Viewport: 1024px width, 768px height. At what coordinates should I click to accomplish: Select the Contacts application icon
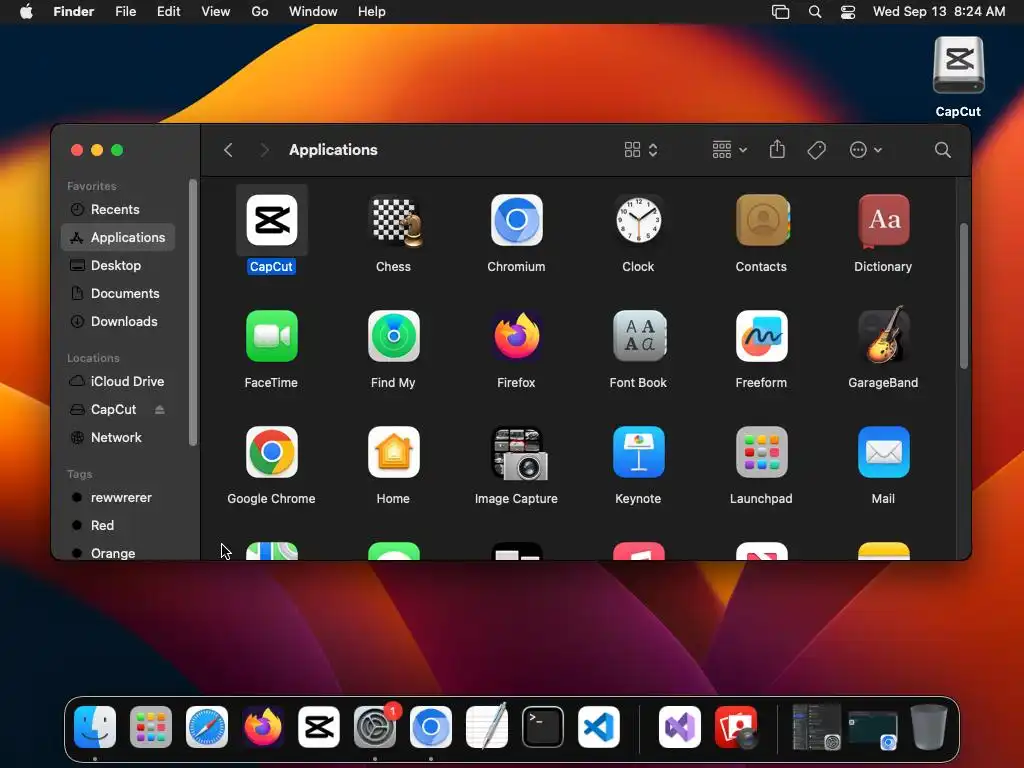coord(761,220)
